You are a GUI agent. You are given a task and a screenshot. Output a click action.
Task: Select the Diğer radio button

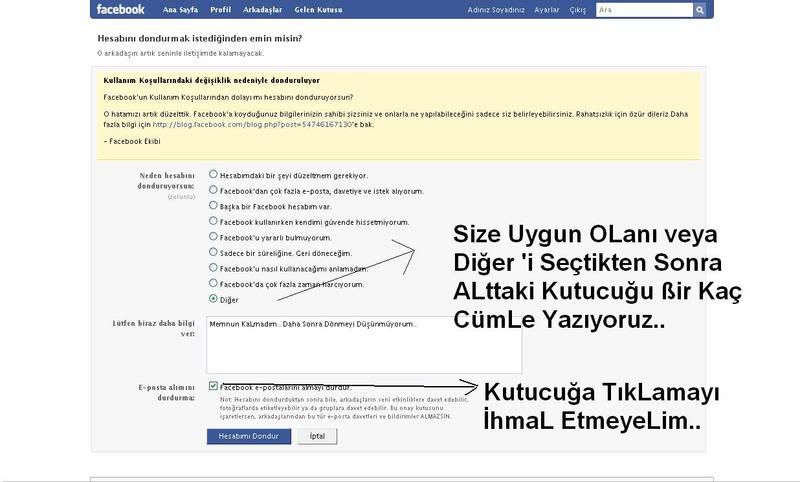click(213, 299)
